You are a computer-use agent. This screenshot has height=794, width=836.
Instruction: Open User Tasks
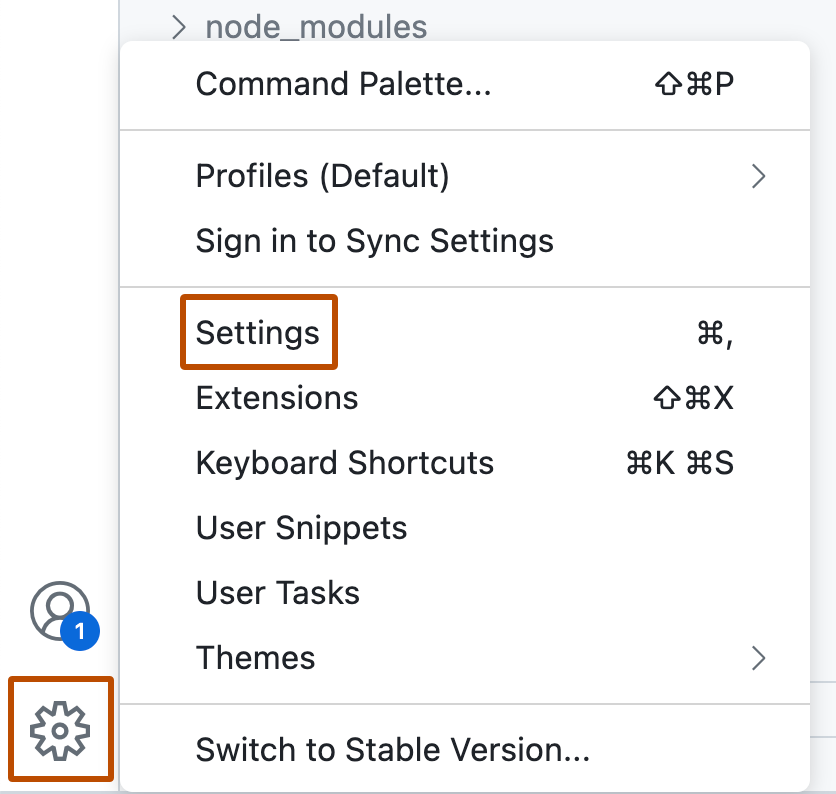point(277,592)
